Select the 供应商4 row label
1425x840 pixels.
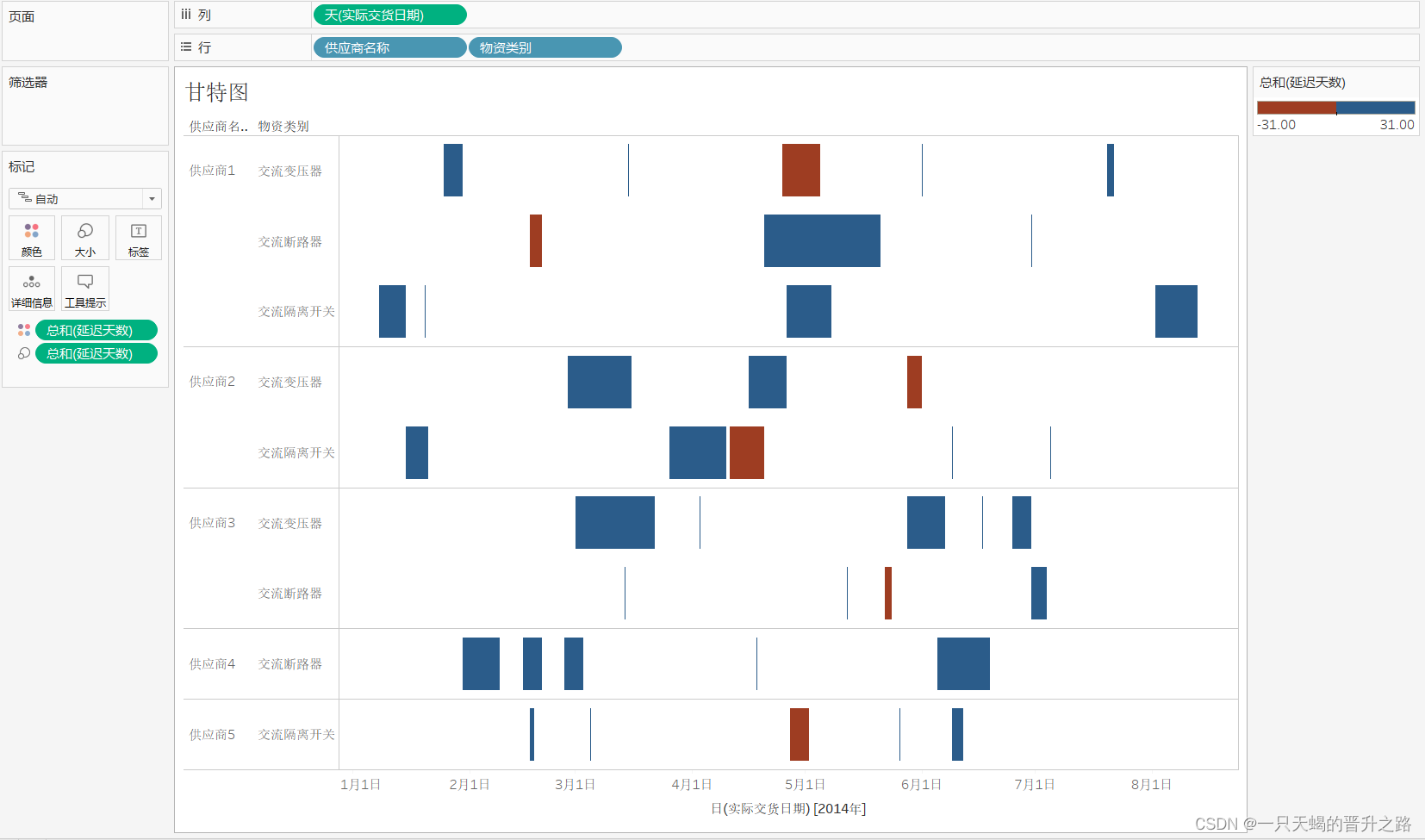[x=212, y=664]
